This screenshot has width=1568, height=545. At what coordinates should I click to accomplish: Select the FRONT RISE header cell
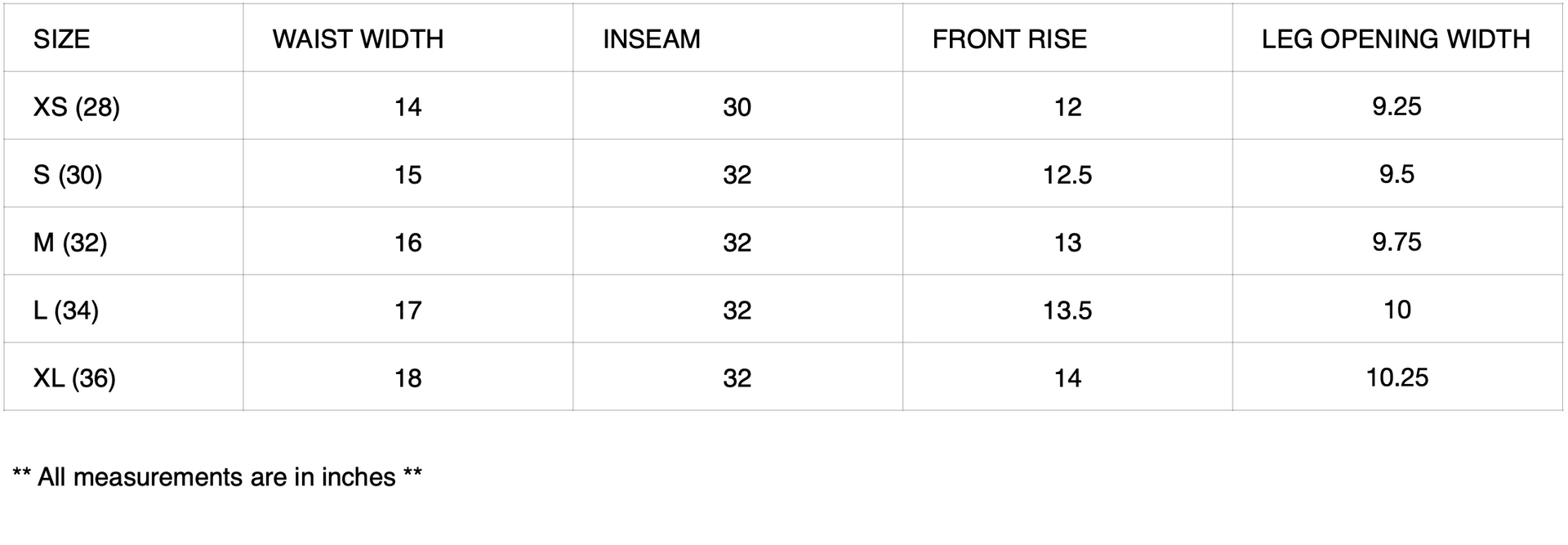point(1009,39)
